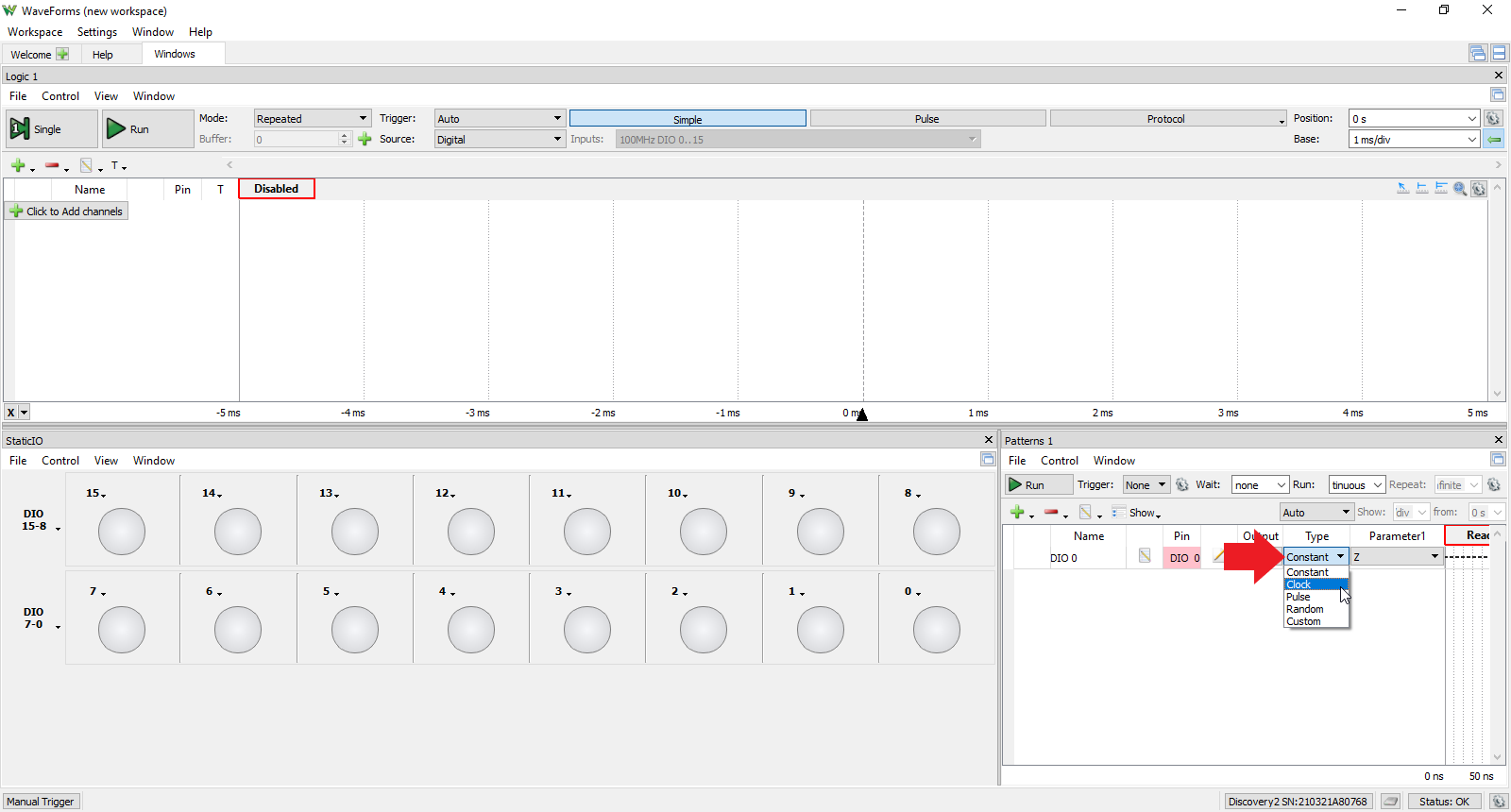
Task: Click the Click to Add channels button
Action: click(x=66, y=211)
